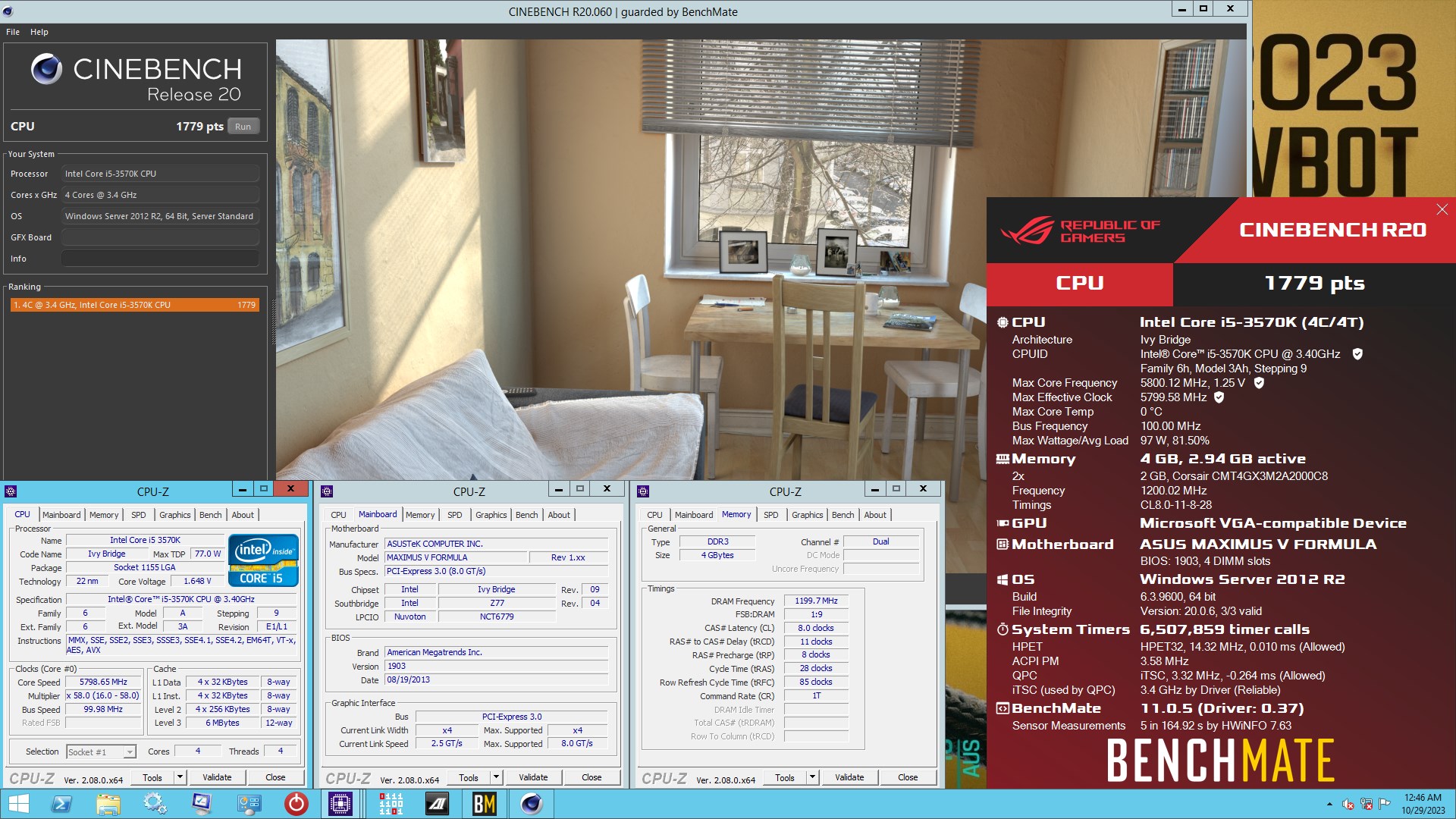Run the Cinebench CPU test
Image resolution: width=1456 pixels, height=819 pixels.
point(243,127)
